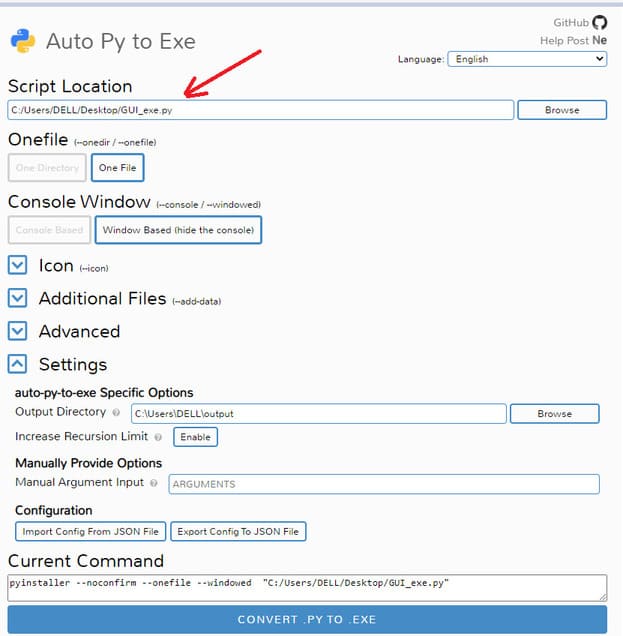623x636 pixels.
Task: Click the Increase Recursion Limit help icon
Action: [x=158, y=437]
